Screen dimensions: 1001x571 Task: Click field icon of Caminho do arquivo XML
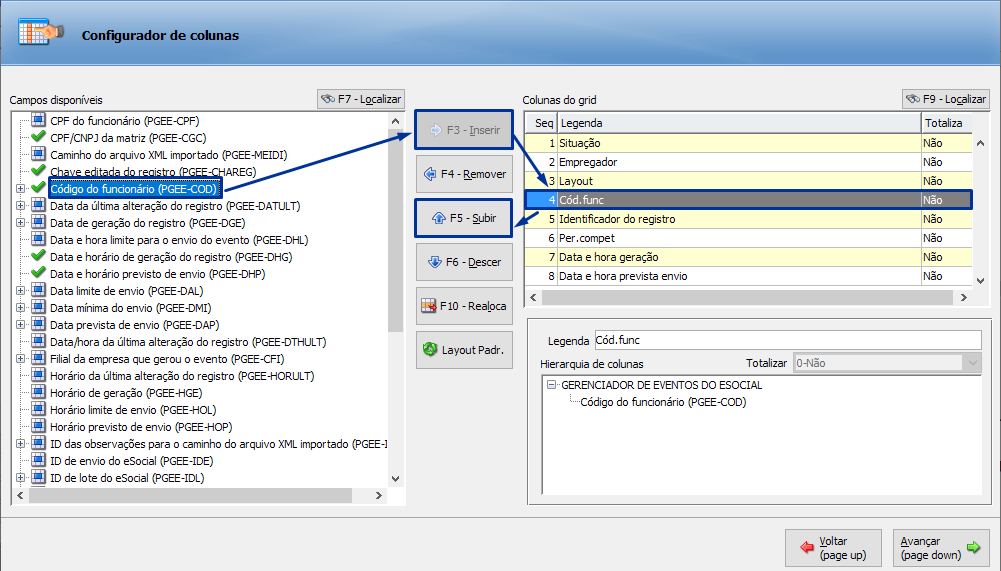point(38,154)
